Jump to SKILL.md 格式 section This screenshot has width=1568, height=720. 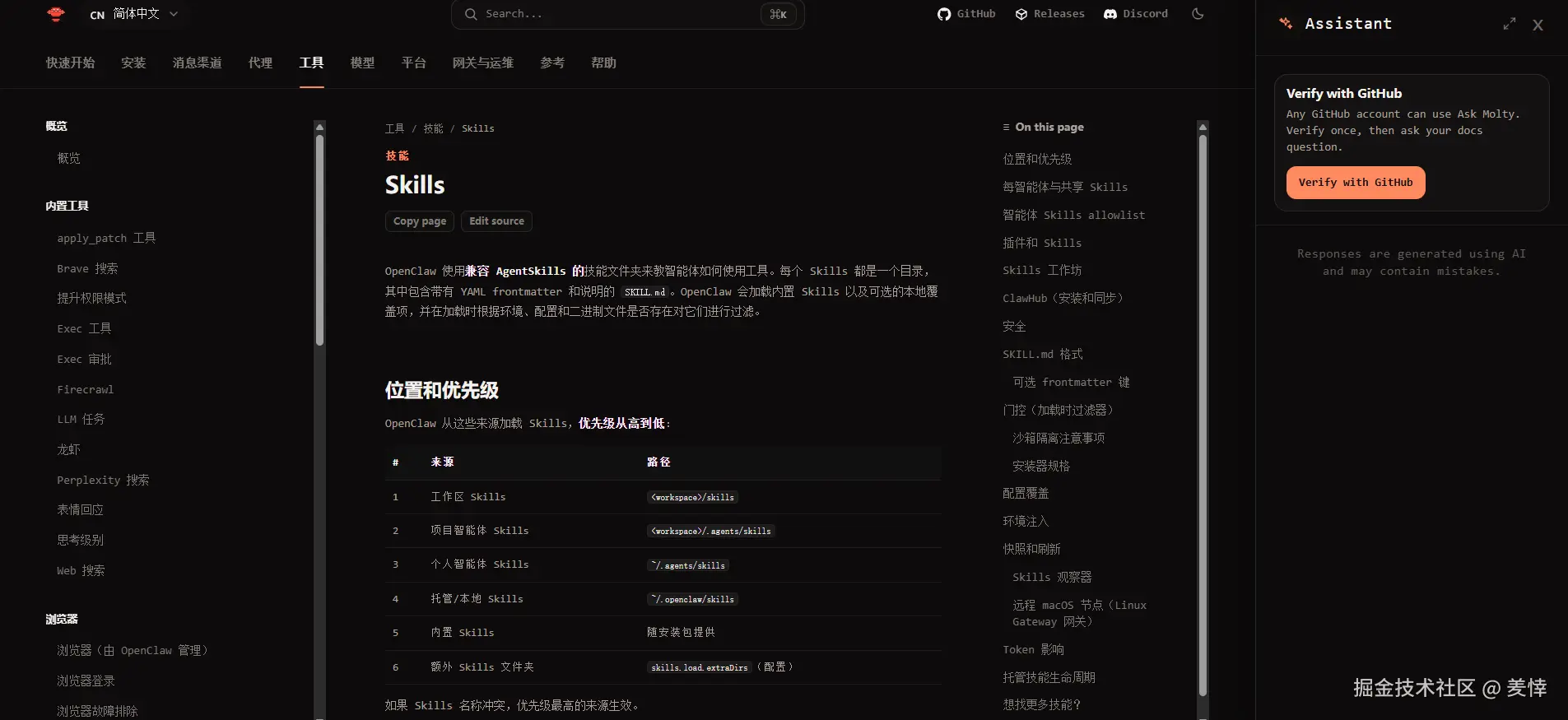click(1043, 354)
